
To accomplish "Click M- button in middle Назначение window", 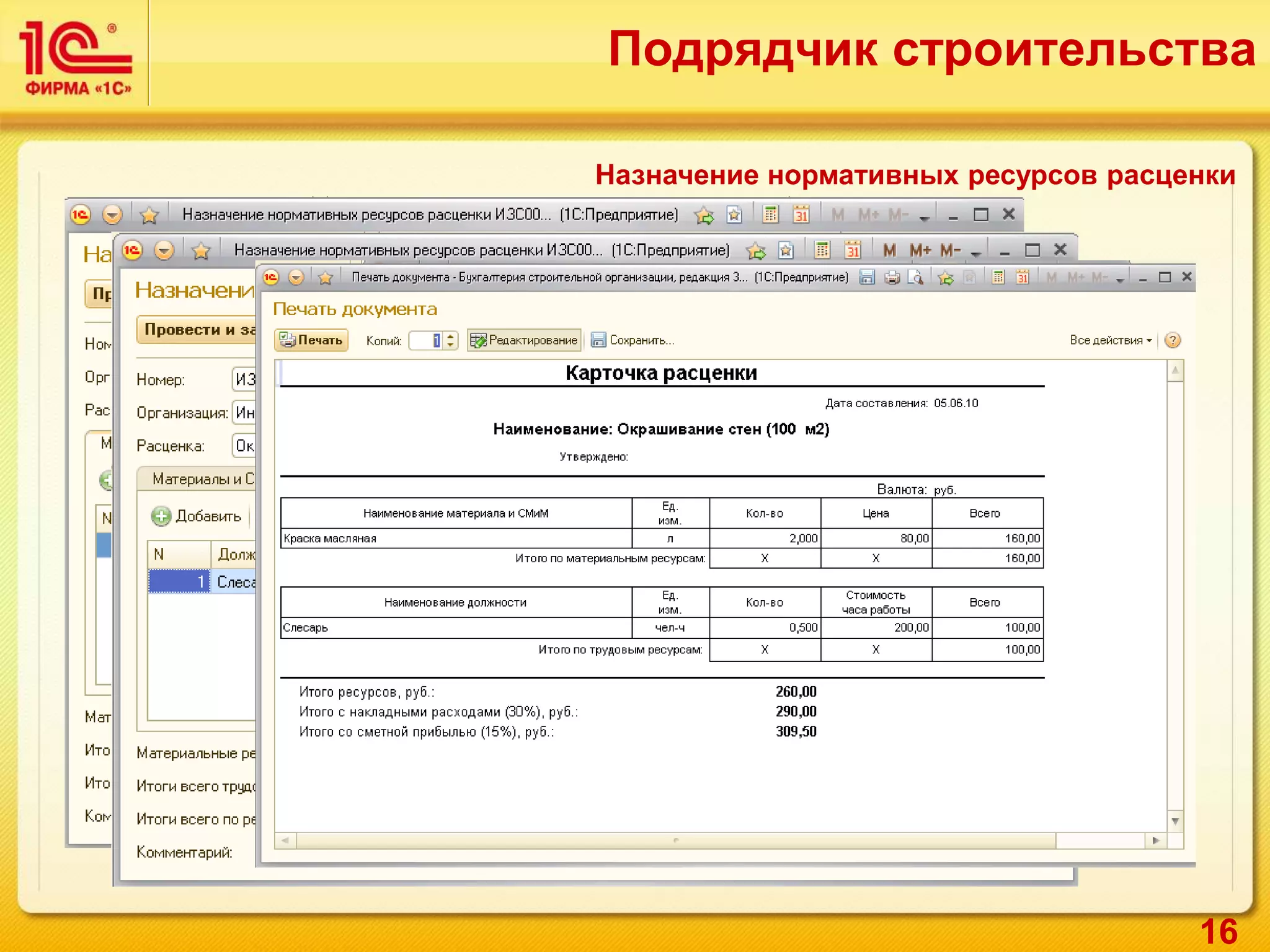I will (950, 250).
